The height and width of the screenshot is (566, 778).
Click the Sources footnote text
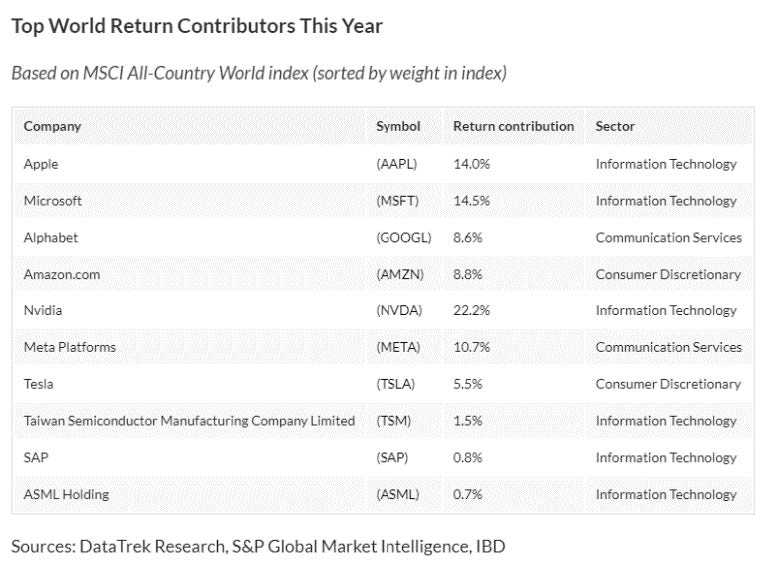(x=258, y=546)
